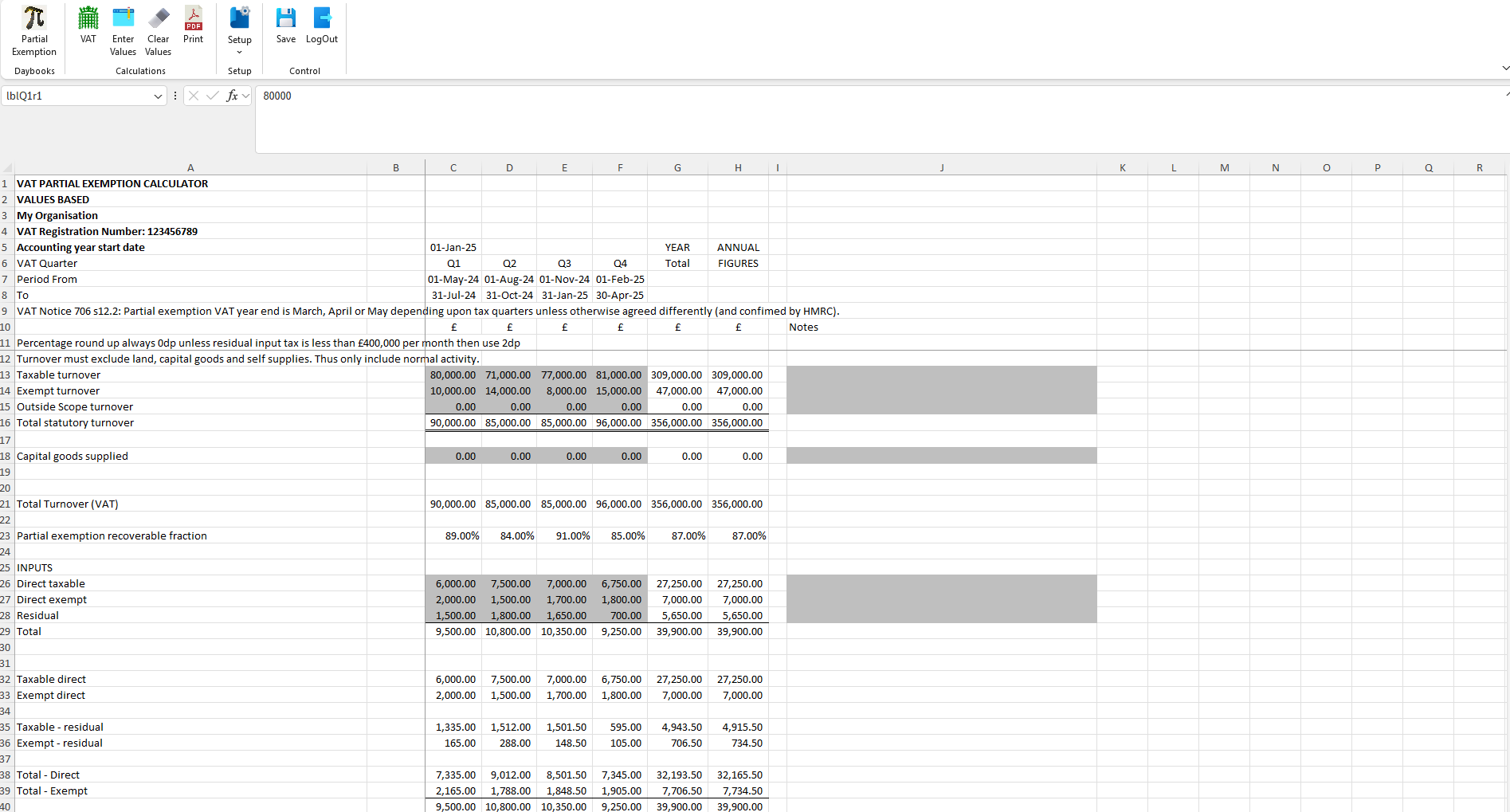The image size is (1510, 812).
Task: Expand the Setup button chevron
Action: click(x=239, y=52)
